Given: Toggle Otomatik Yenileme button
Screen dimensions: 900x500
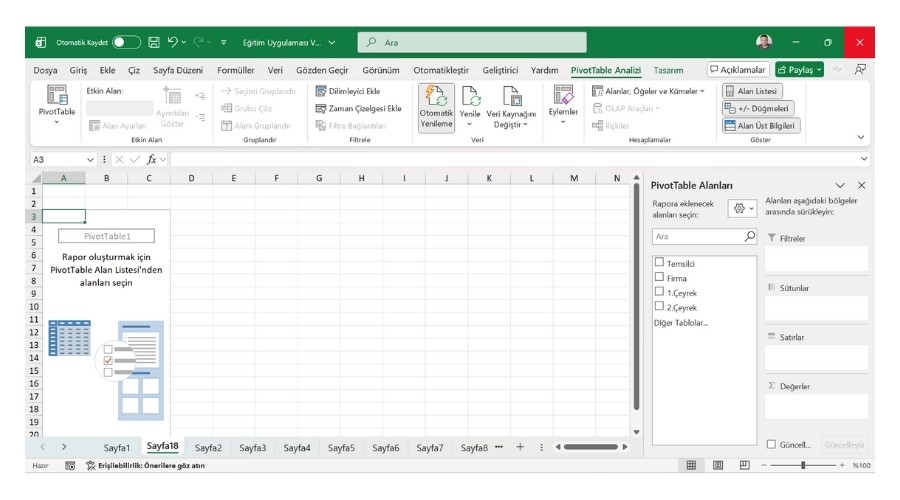Looking at the screenshot, I should (436, 108).
